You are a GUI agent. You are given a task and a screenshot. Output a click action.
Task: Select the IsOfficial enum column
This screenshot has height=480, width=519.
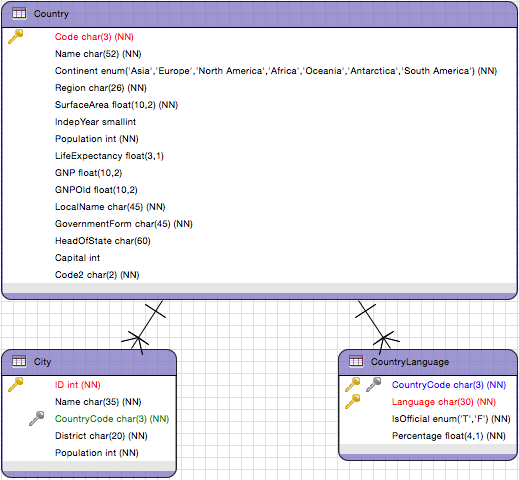451,419
